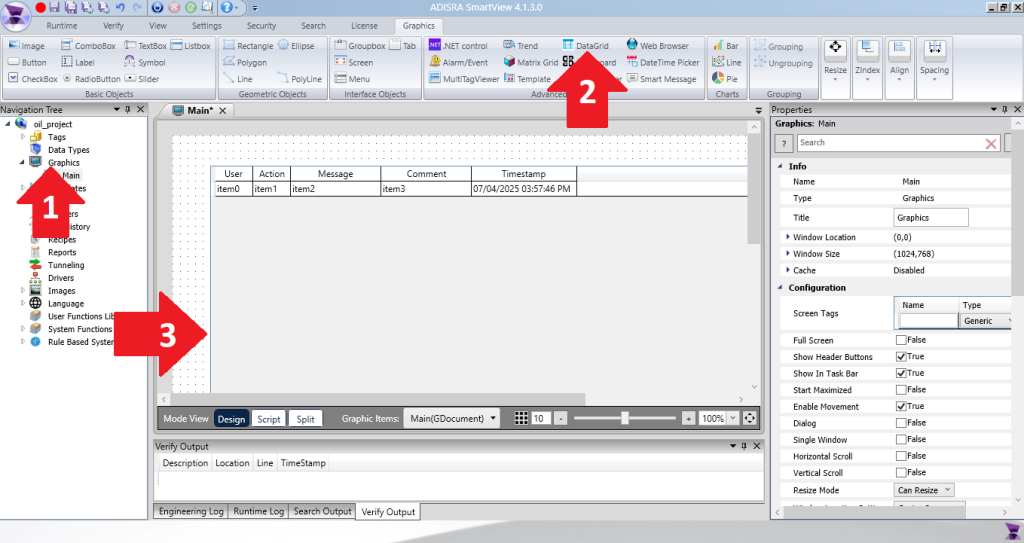Insert a MultiTagViewer object
1024x543 pixels.
click(x=464, y=78)
